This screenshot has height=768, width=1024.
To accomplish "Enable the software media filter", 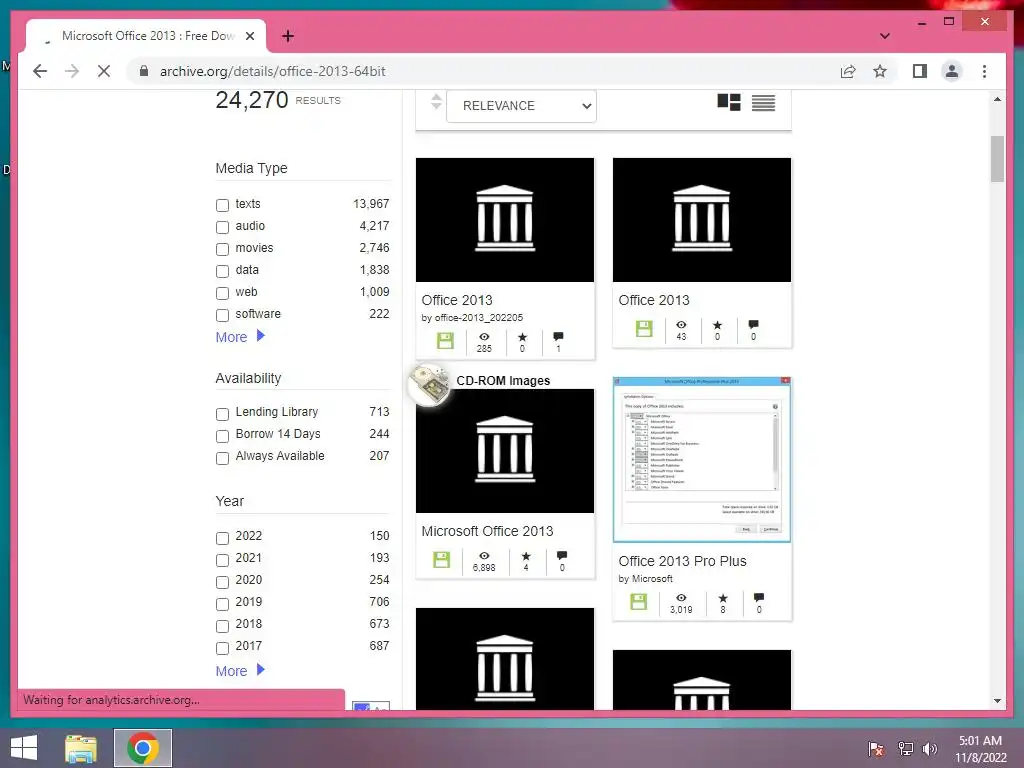I will point(222,315).
